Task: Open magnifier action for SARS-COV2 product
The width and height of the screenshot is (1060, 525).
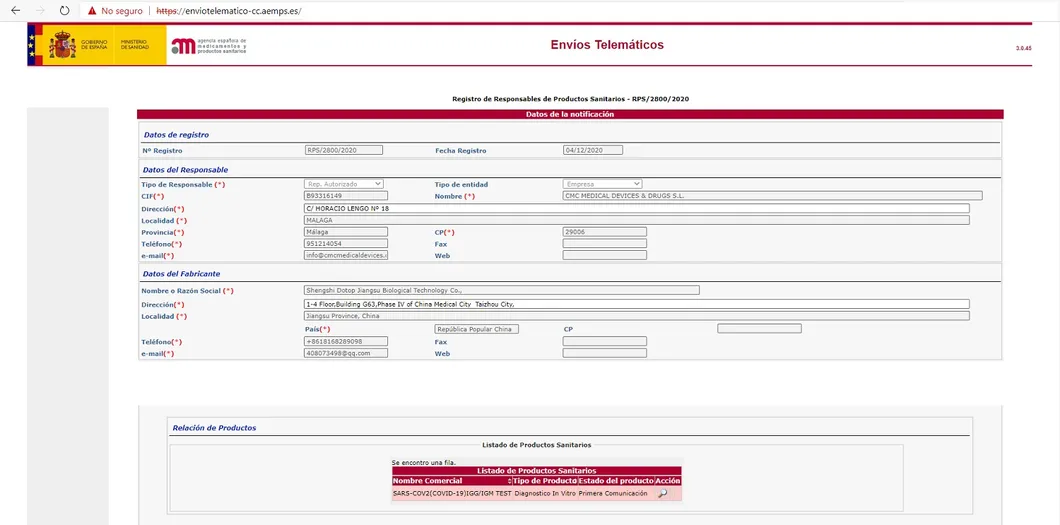Action: tap(662, 493)
